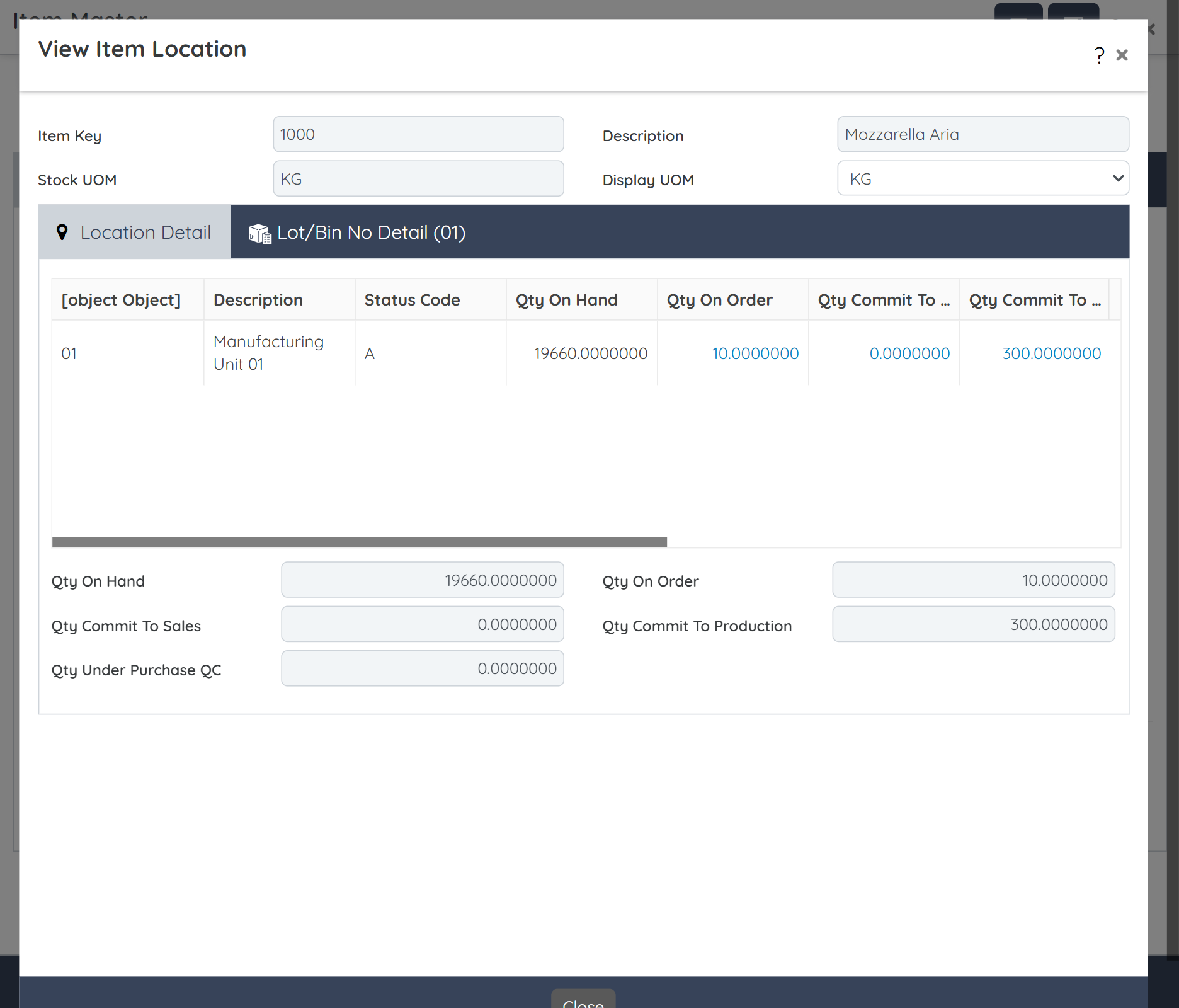Select the 19660.0000000 grid cell
This screenshot has height=1008, width=1179.
(x=582, y=353)
